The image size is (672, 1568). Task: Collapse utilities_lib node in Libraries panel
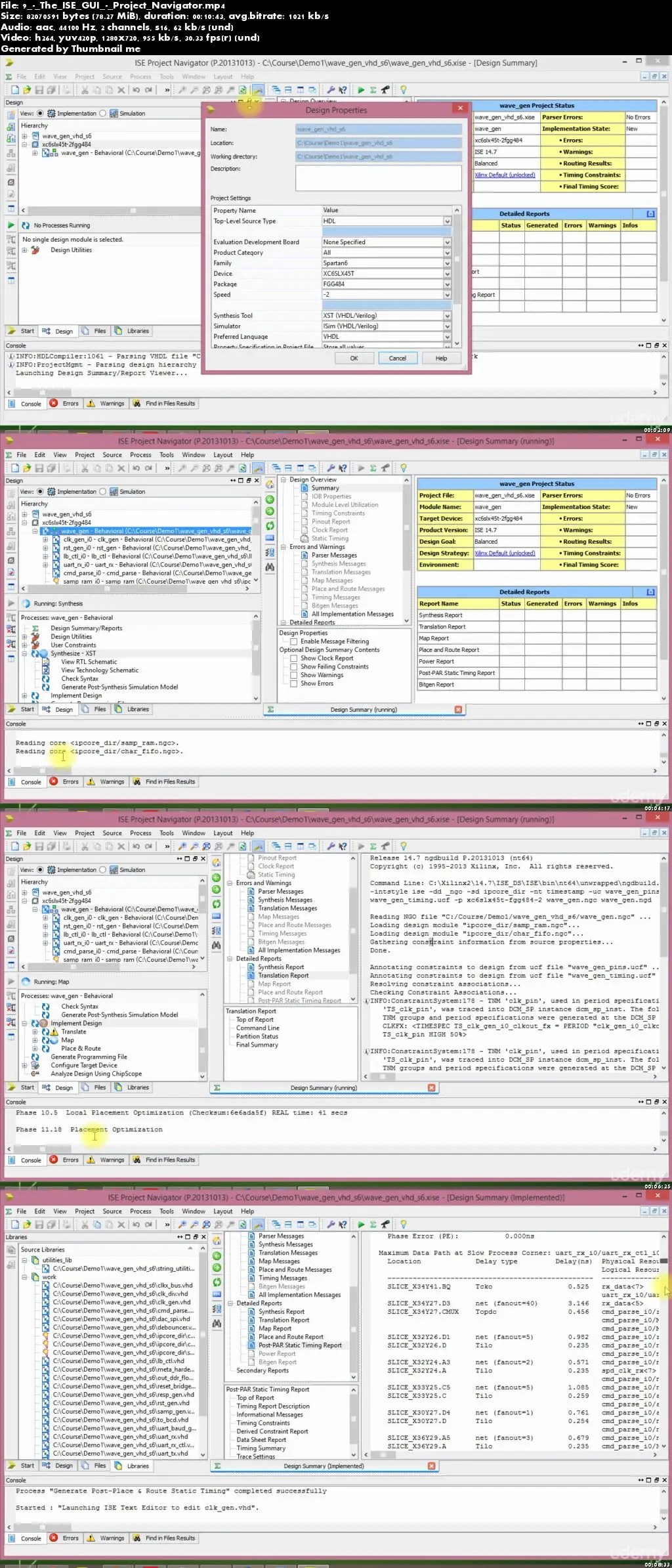[24, 1260]
